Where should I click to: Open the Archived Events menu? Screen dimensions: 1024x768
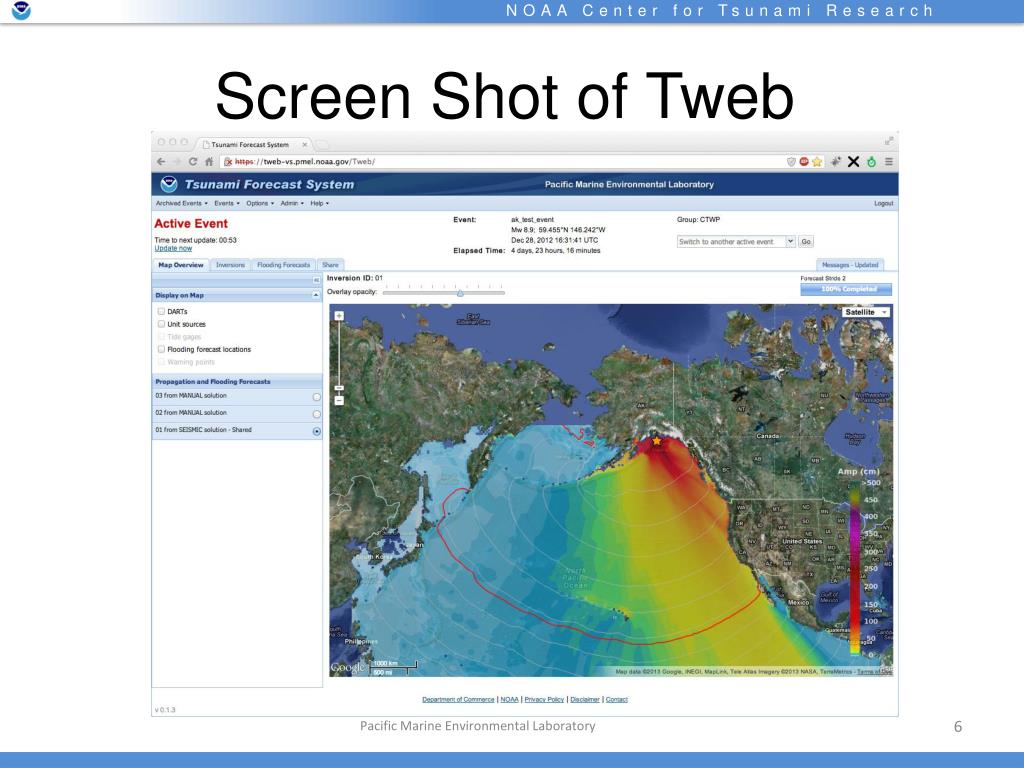coord(182,203)
